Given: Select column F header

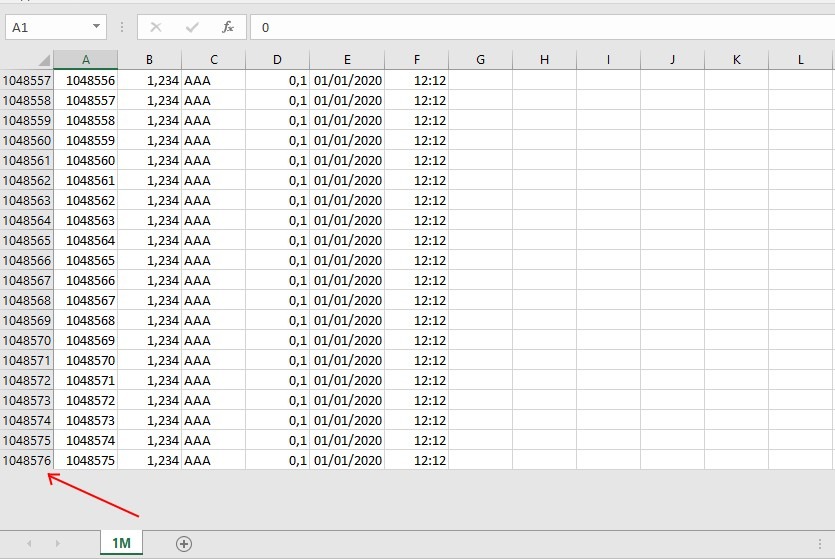Looking at the screenshot, I should point(416,60).
